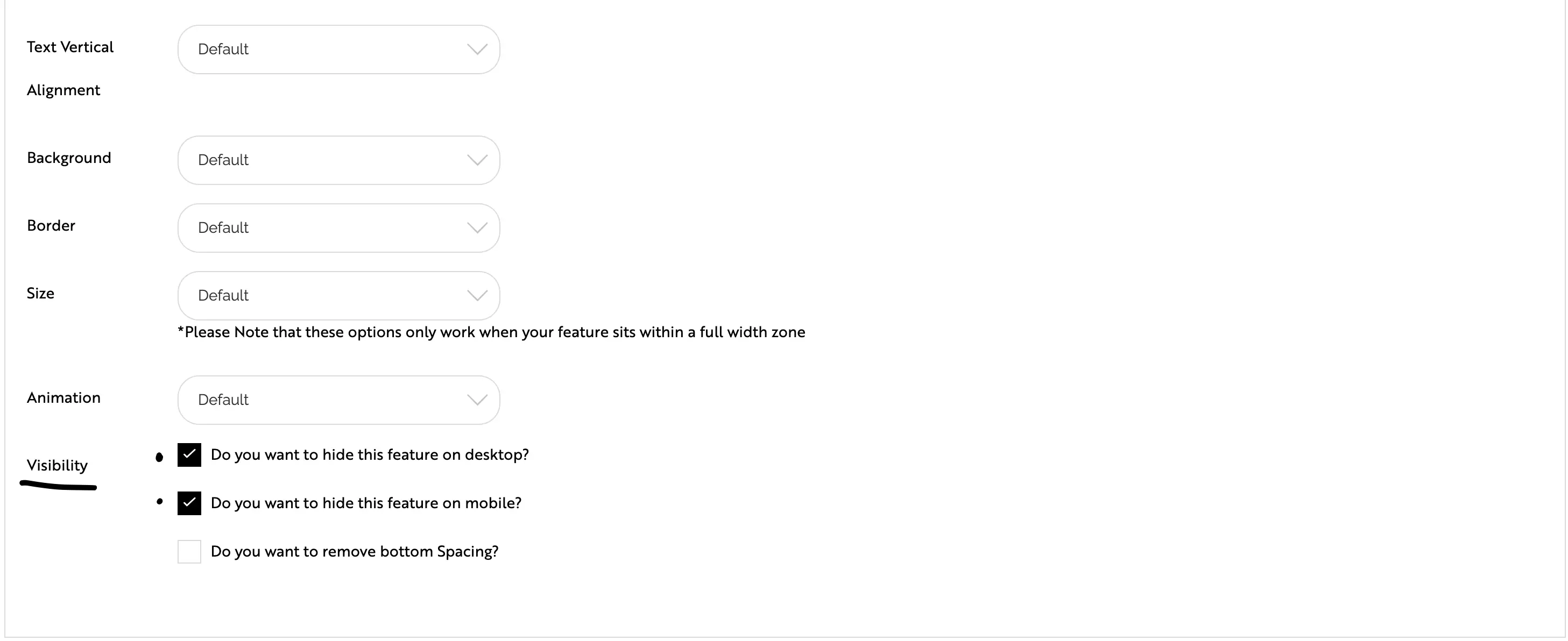Click the "hide this feature on desktop?" label text
1568x641 pixels.
(x=370, y=455)
